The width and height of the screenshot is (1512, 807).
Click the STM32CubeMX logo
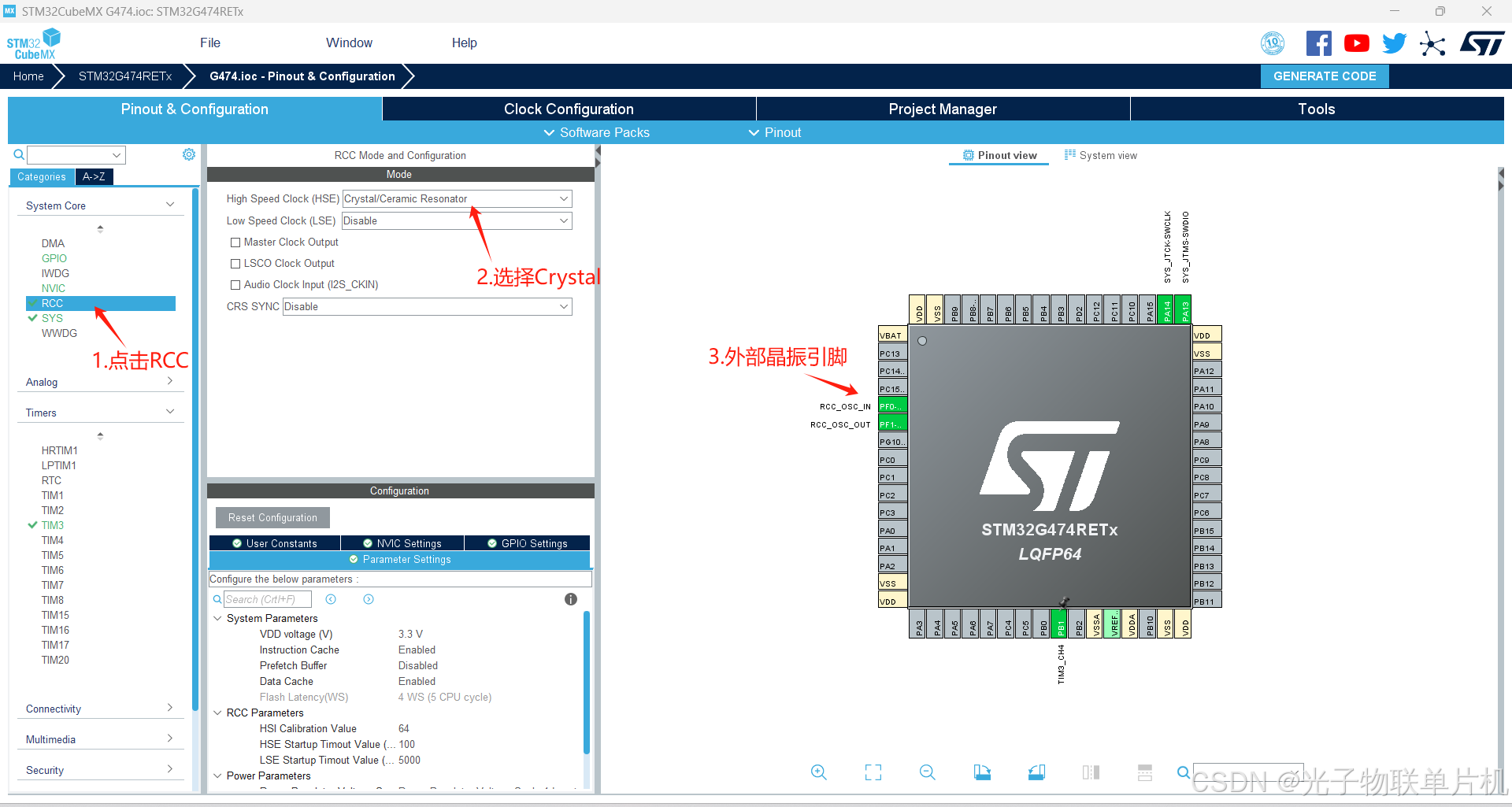click(34, 43)
